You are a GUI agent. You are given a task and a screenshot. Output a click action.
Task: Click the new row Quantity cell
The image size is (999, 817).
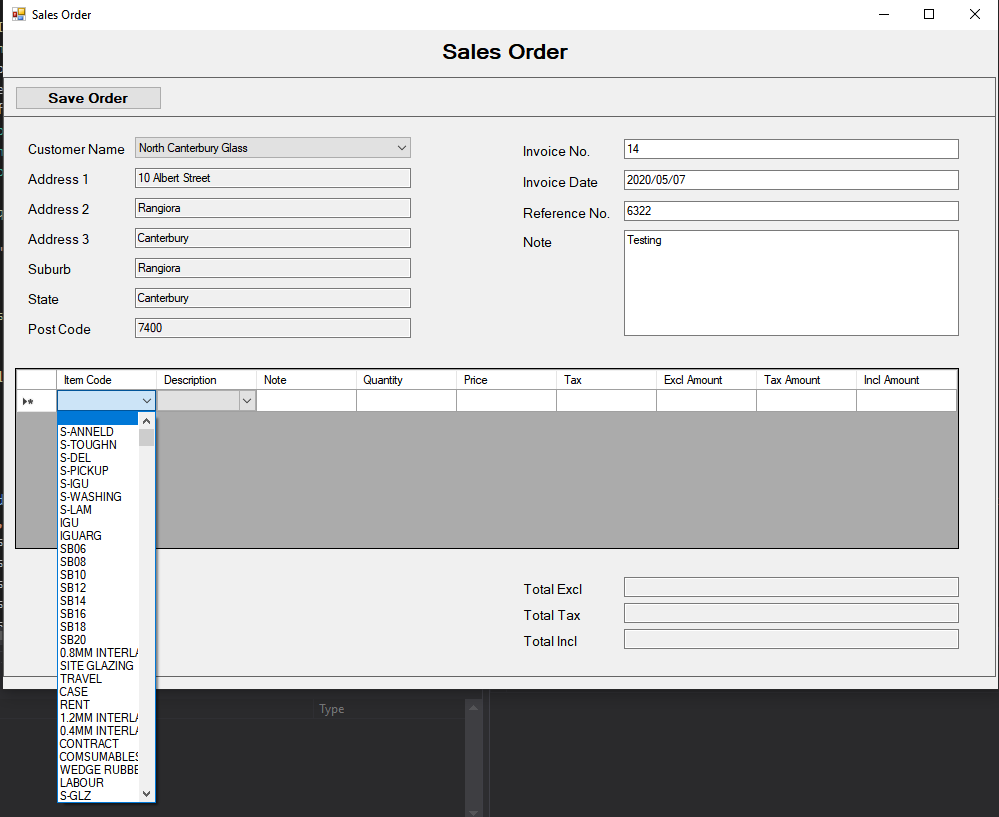point(406,401)
